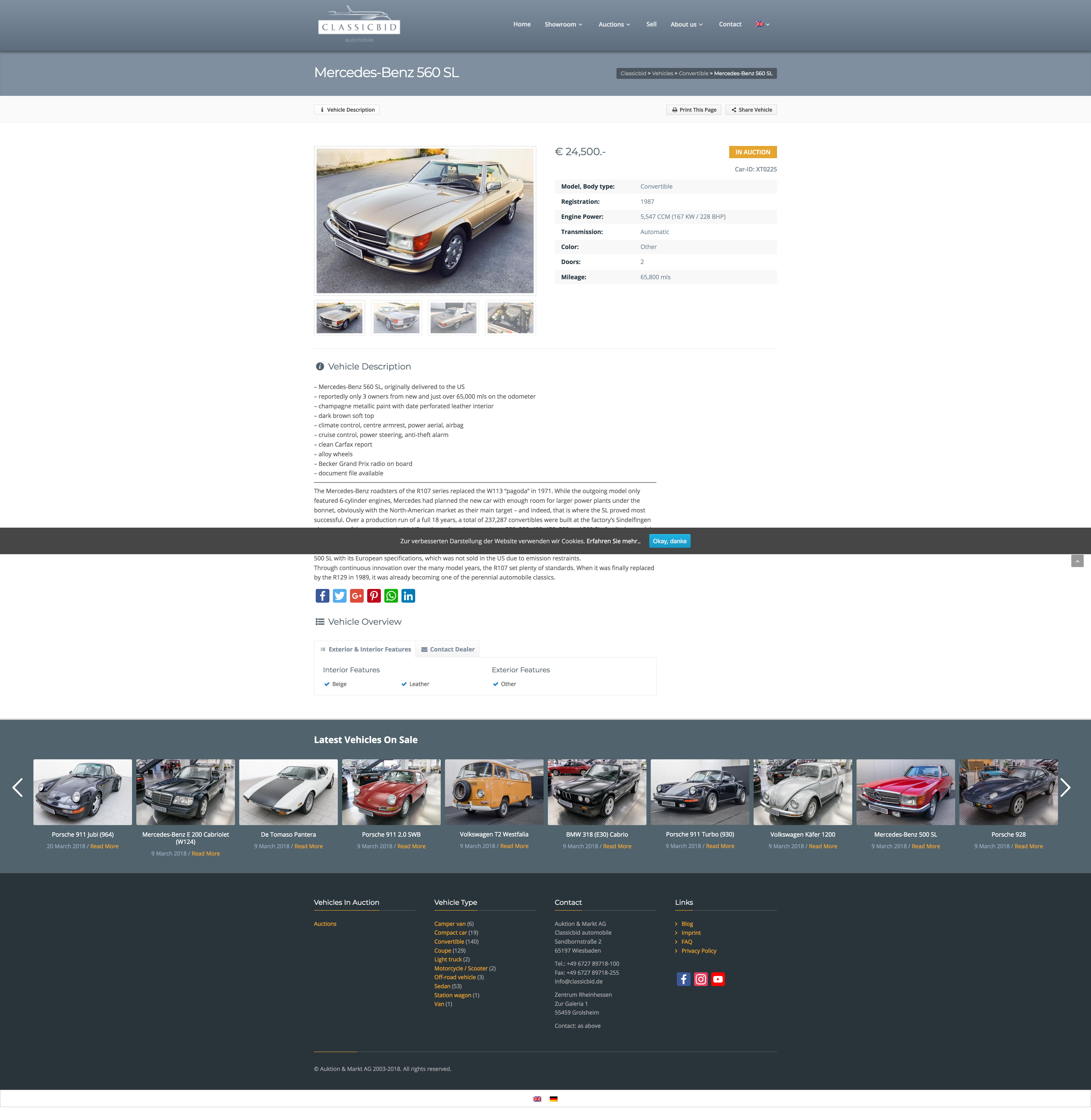This screenshot has height=1120, width=1091.
Task: Click Motorcycle / Scooter type link
Action: [x=461, y=968]
